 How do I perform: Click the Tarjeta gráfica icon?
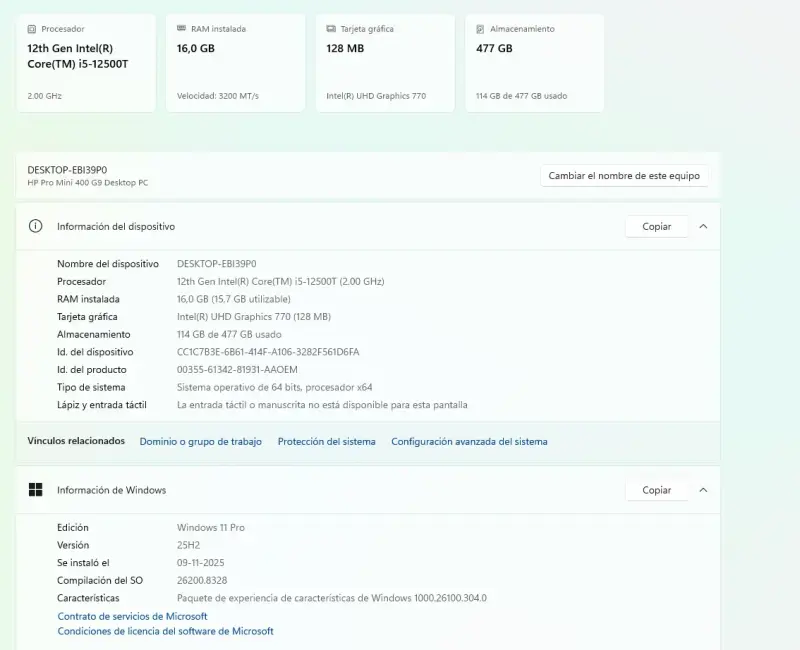coord(331,29)
